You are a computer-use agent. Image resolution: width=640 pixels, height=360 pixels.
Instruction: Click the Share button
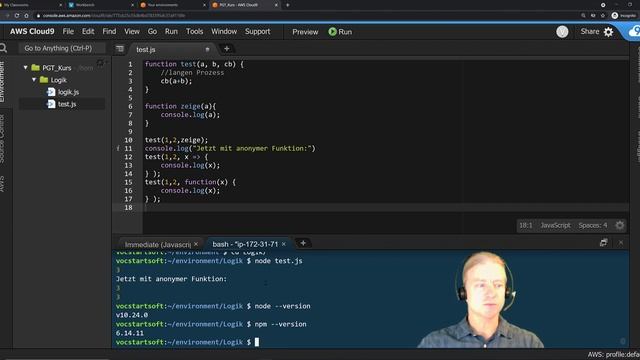pyautogui.click(x=589, y=31)
